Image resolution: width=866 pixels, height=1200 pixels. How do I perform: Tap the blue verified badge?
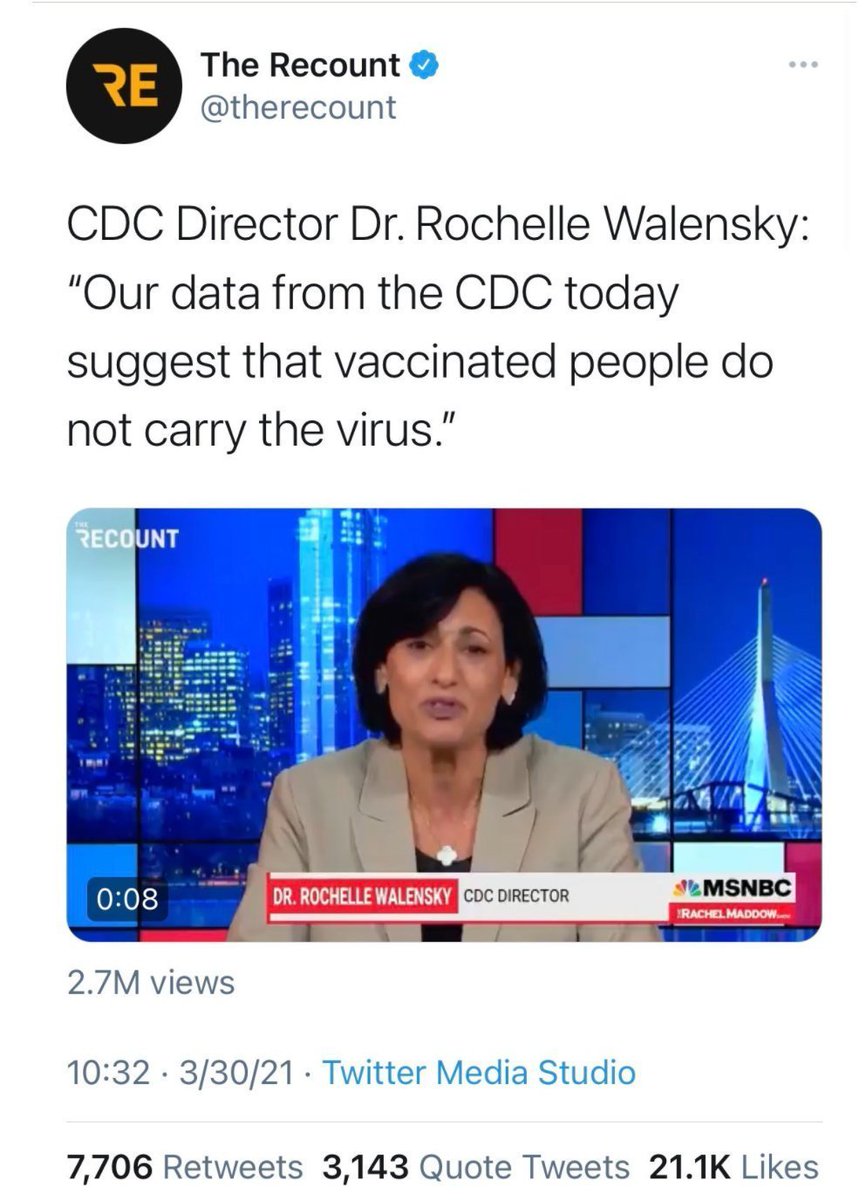423,67
